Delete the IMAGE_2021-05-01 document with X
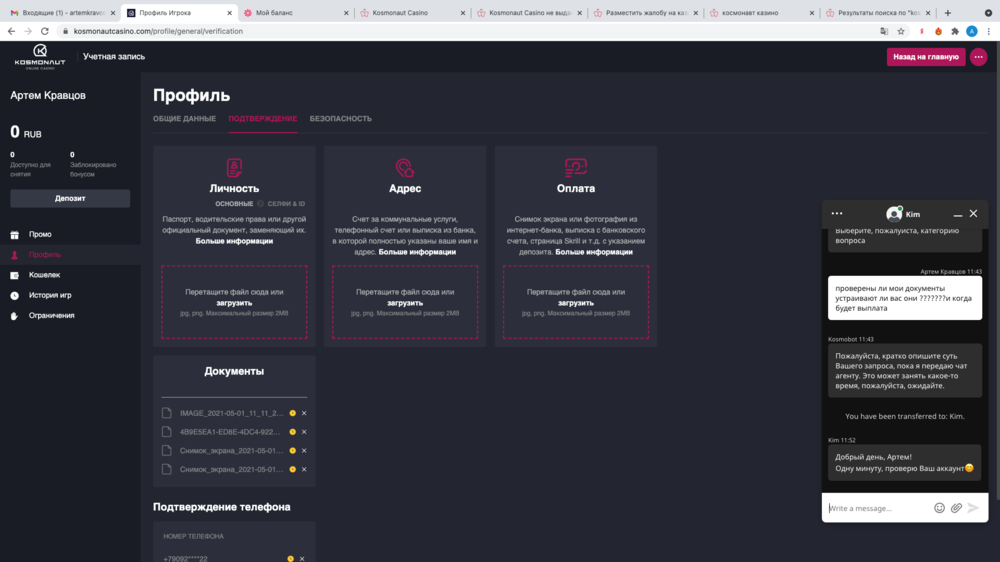 pos(304,413)
